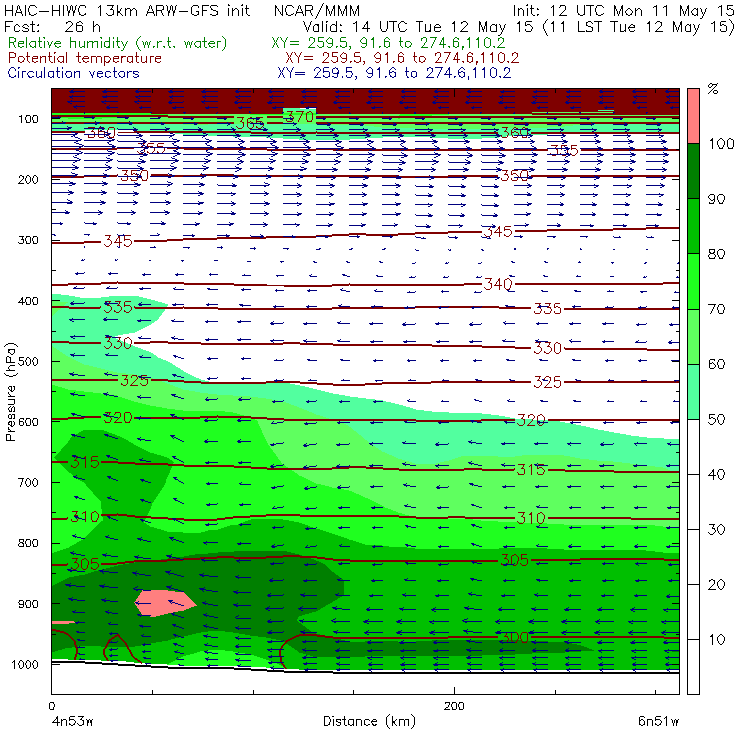The width and height of the screenshot is (740, 740).
Task: Click green 'Relative humidity (w.r.t. water)' legend
Action: [118, 43]
